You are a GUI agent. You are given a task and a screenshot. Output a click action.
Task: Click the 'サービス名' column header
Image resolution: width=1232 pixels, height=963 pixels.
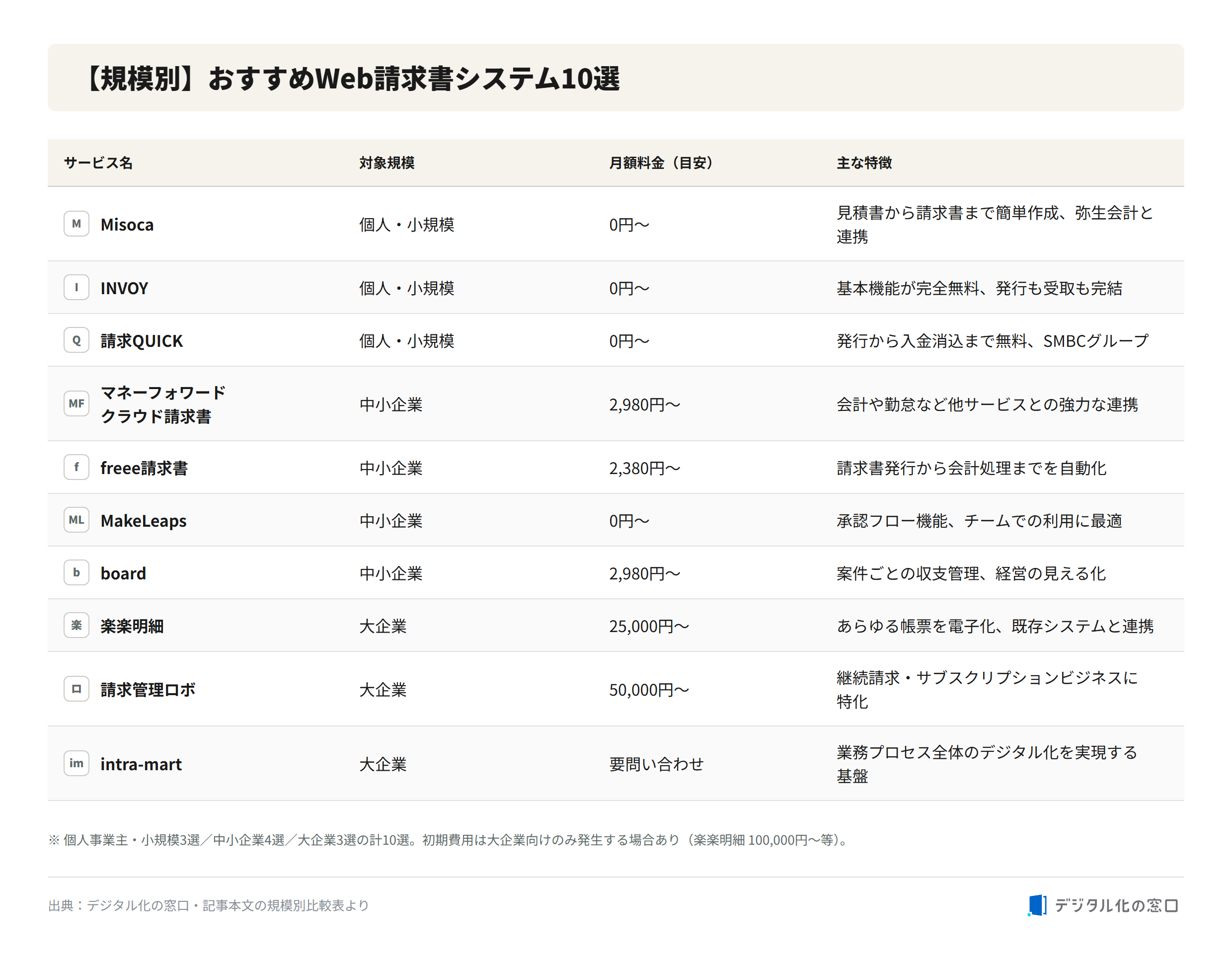point(98,163)
